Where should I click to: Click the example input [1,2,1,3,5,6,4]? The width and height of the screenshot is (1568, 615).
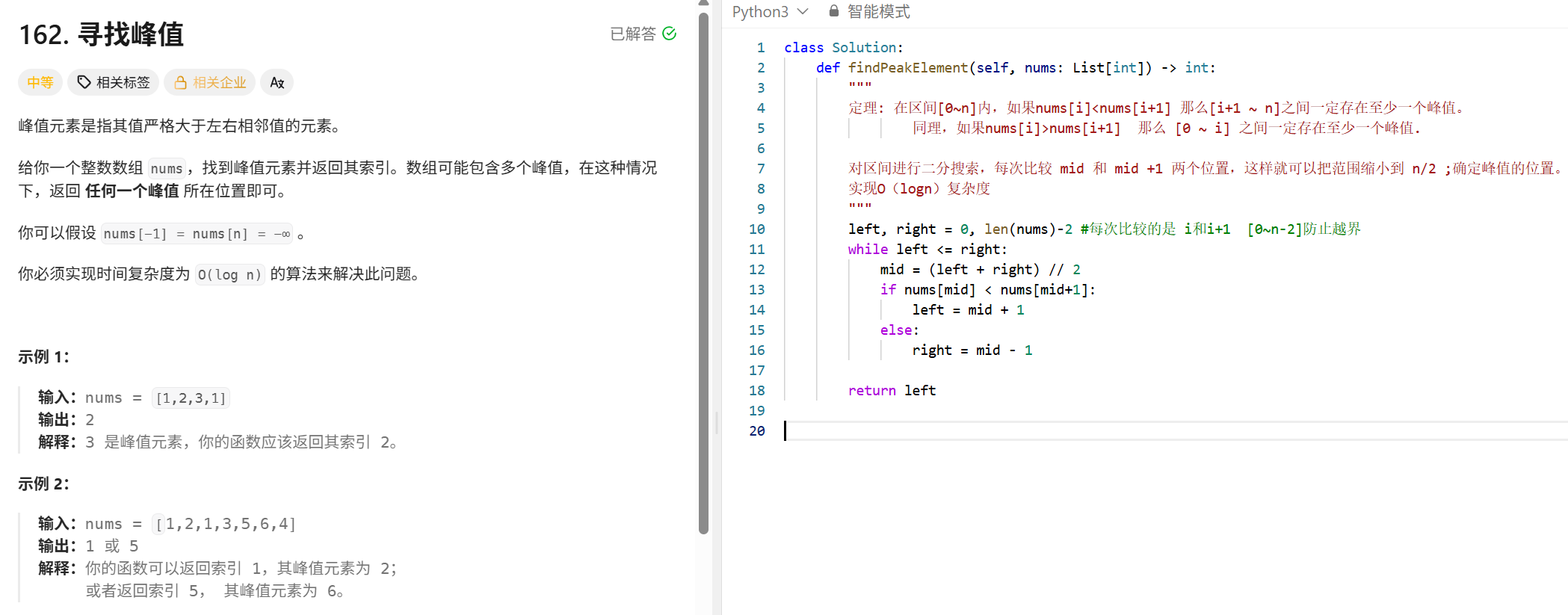[x=226, y=525]
